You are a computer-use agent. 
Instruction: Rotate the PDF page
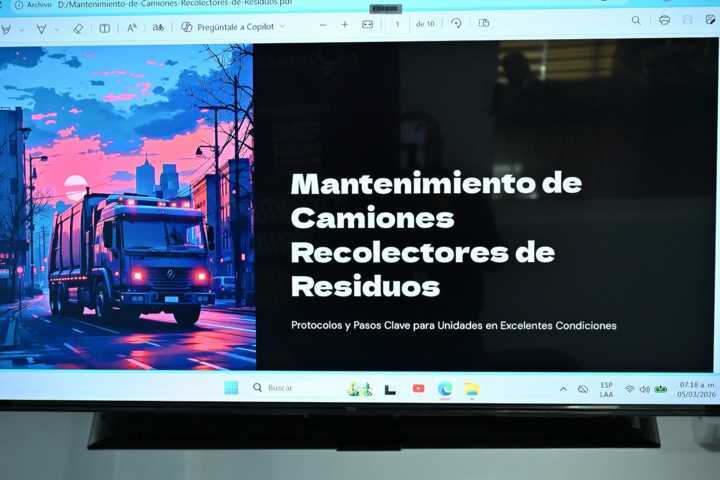tap(456, 23)
